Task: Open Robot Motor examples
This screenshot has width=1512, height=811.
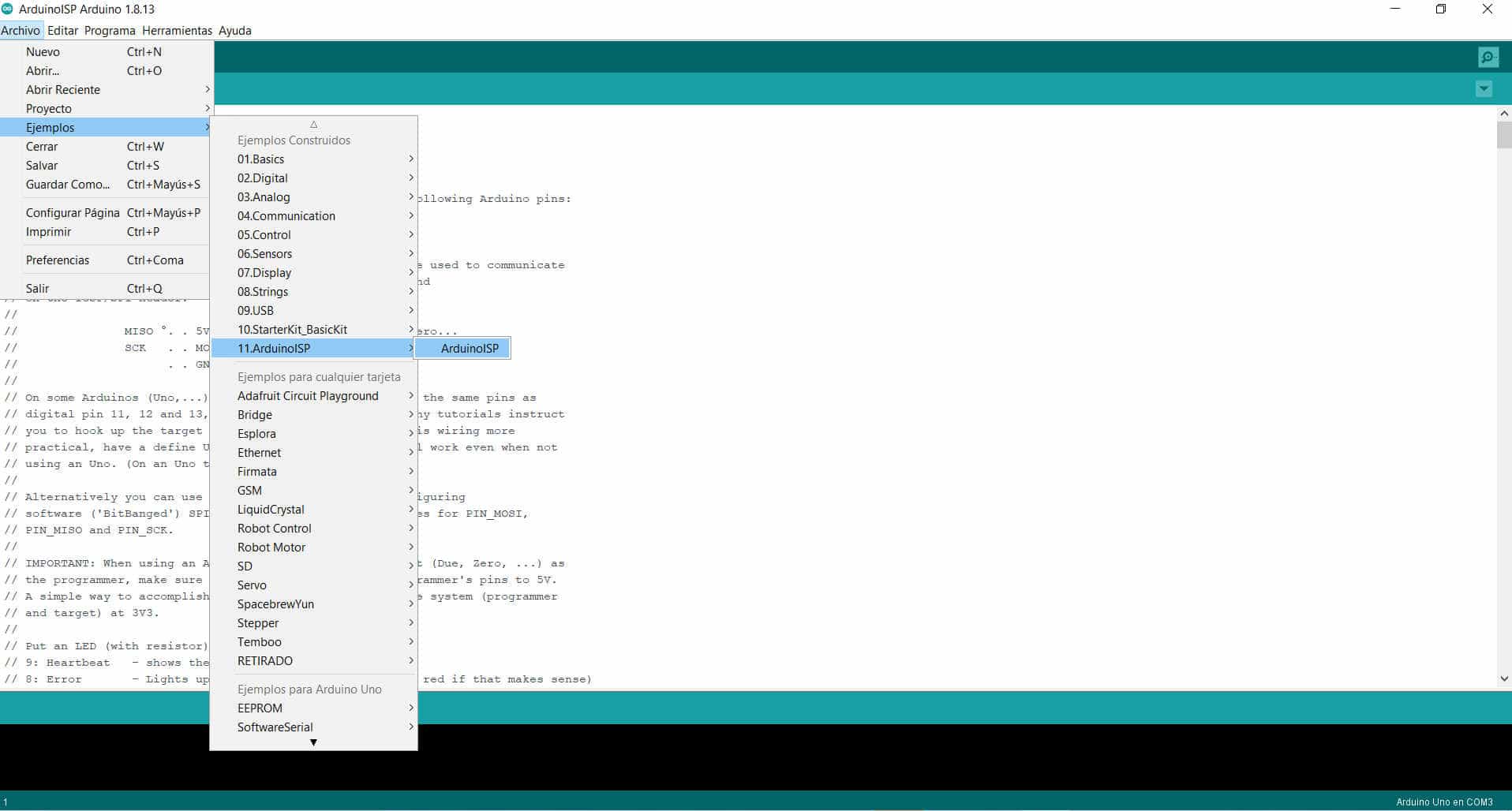Action: 313,548
